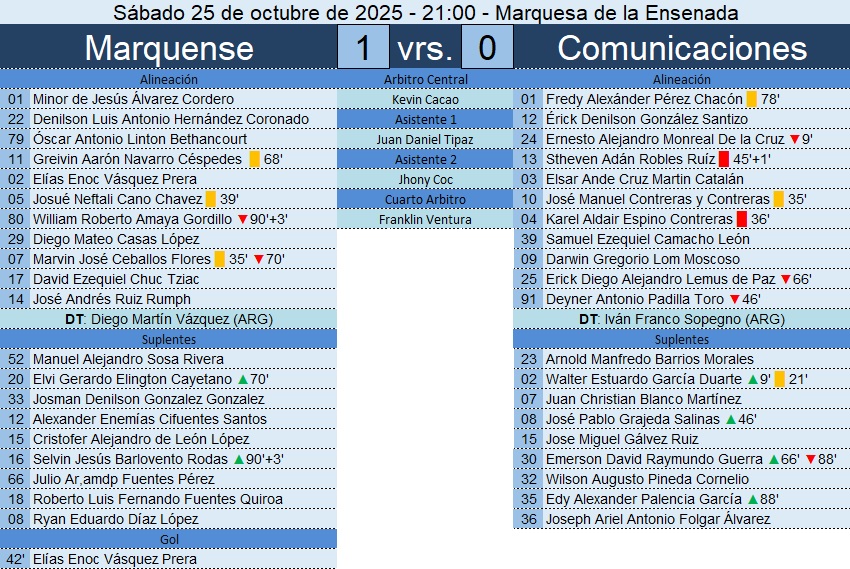
Task: Click green substitution arrow for Elvi Gerardo Elington
Action: tap(243, 379)
